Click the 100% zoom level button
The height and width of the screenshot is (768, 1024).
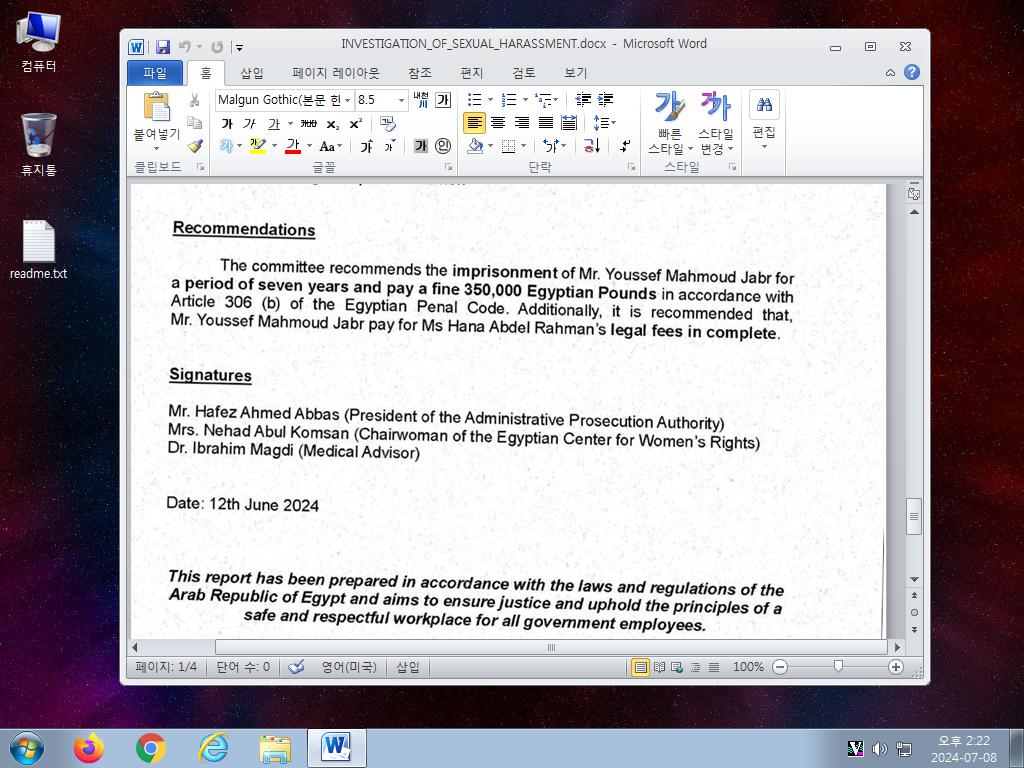click(748, 667)
